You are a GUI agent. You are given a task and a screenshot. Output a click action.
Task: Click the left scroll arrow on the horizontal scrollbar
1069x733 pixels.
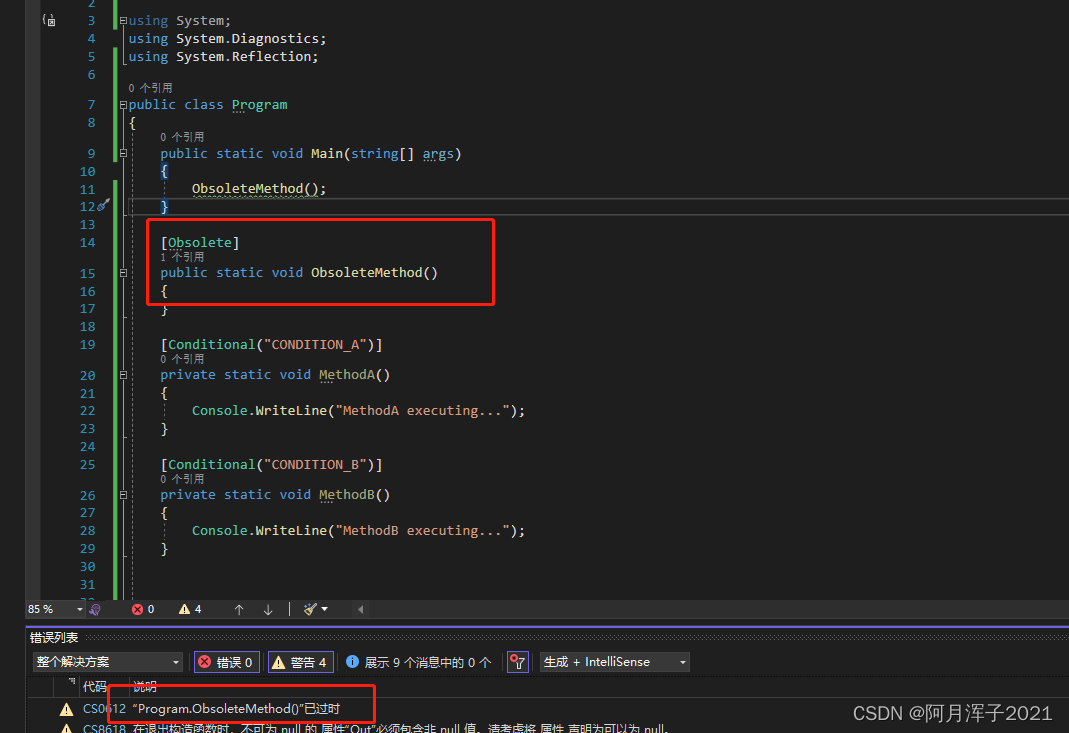tap(360, 608)
